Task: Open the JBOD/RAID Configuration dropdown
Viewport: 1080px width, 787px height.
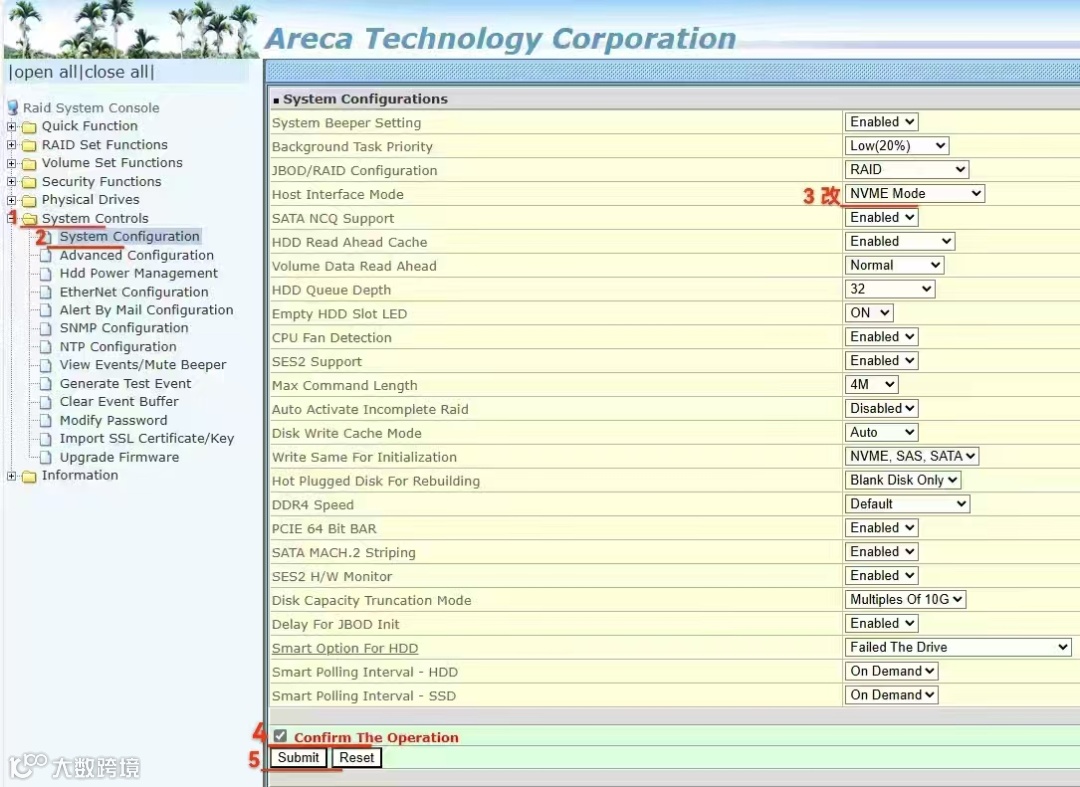Action: point(907,169)
